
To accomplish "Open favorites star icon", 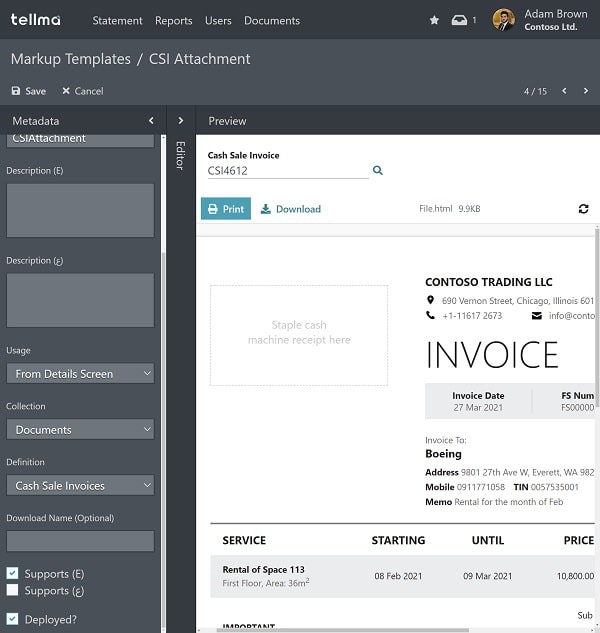I will [x=434, y=20].
